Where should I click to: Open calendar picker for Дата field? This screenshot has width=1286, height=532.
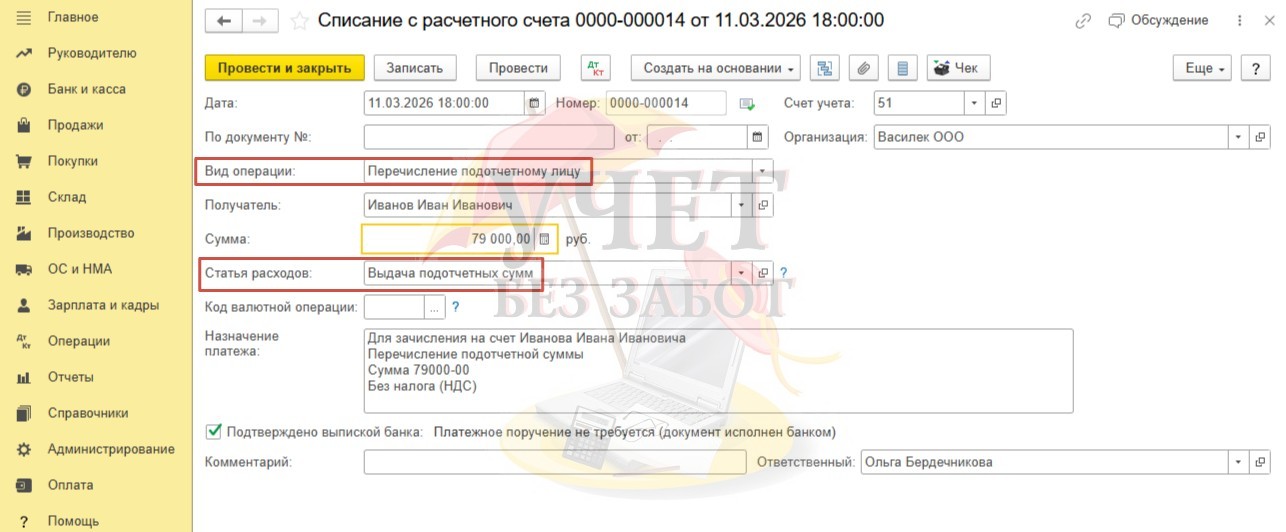click(x=534, y=103)
